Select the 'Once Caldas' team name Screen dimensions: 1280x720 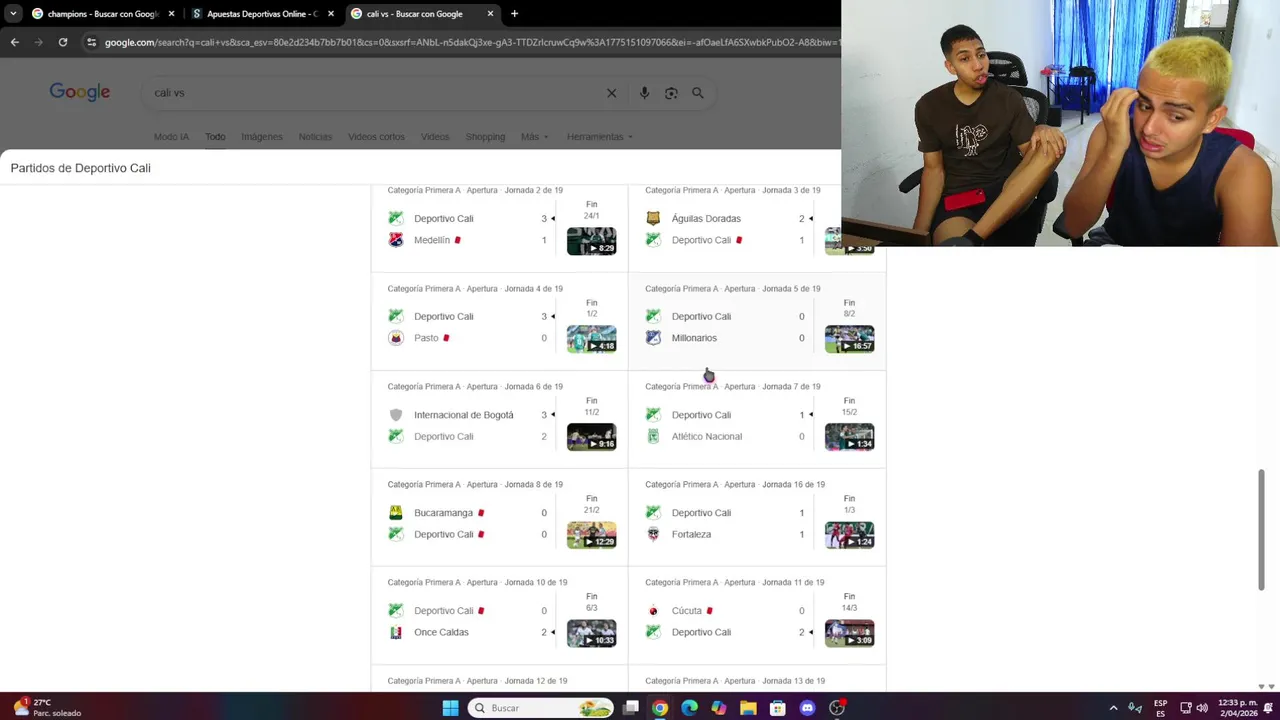pos(441,632)
